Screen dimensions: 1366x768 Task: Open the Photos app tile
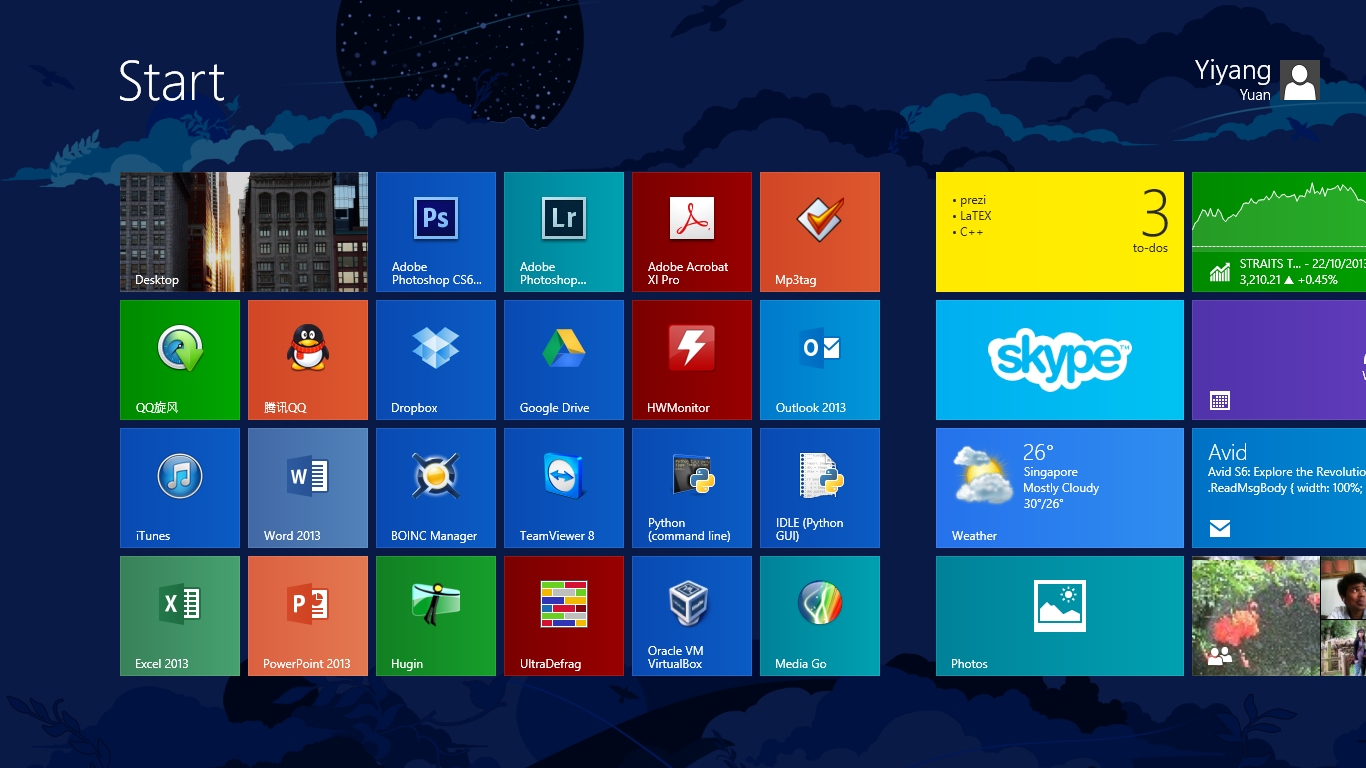click(x=1060, y=616)
